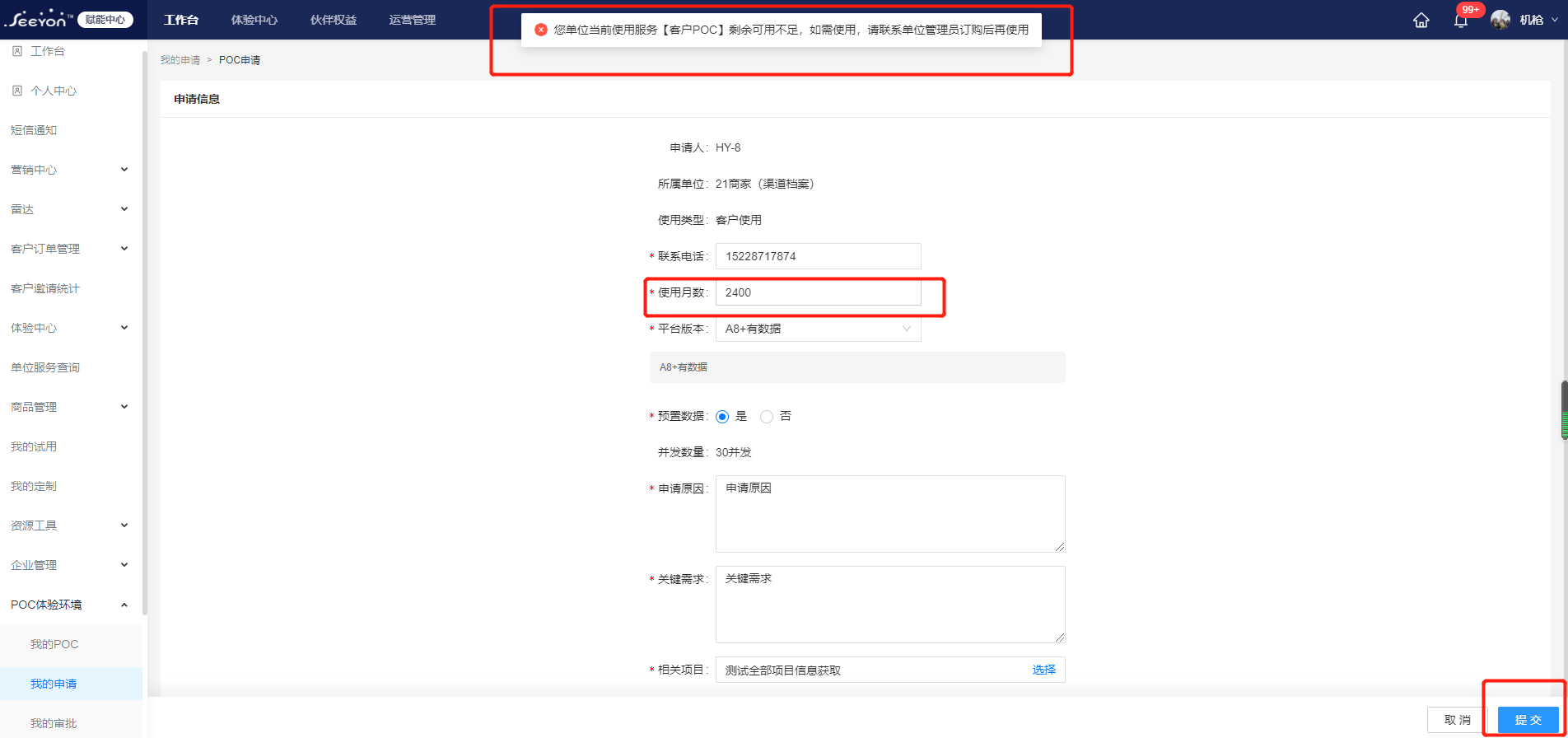Image resolution: width=1568 pixels, height=738 pixels.
Task: Switch to the 工作台 top tab
Action: (x=181, y=20)
